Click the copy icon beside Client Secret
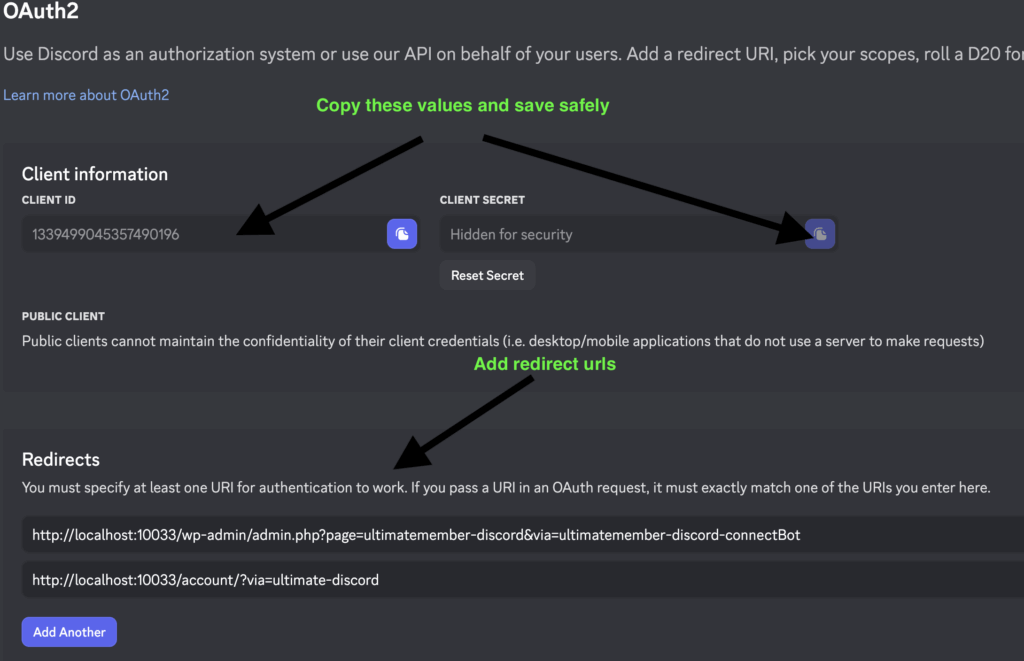This screenshot has width=1024, height=661. point(820,234)
